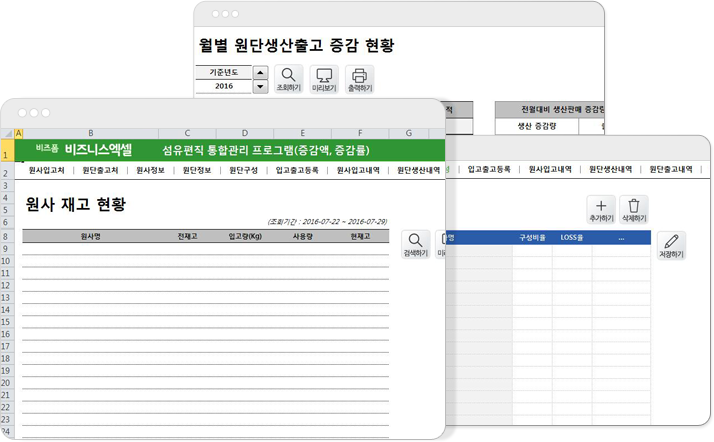Viewport: 714px width, 442px height.
Task: Click the 조회하기 magnifier icon
Action: [x=288, y=78]
